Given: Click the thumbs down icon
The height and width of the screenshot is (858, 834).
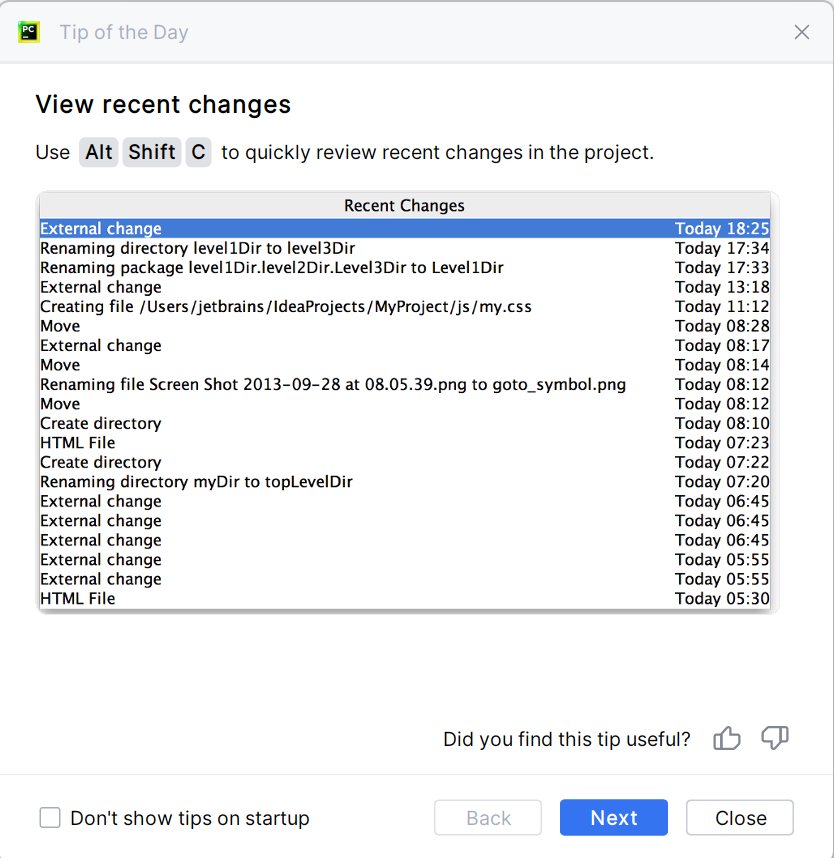Looking at the screenshot, I should click(775, 739).
